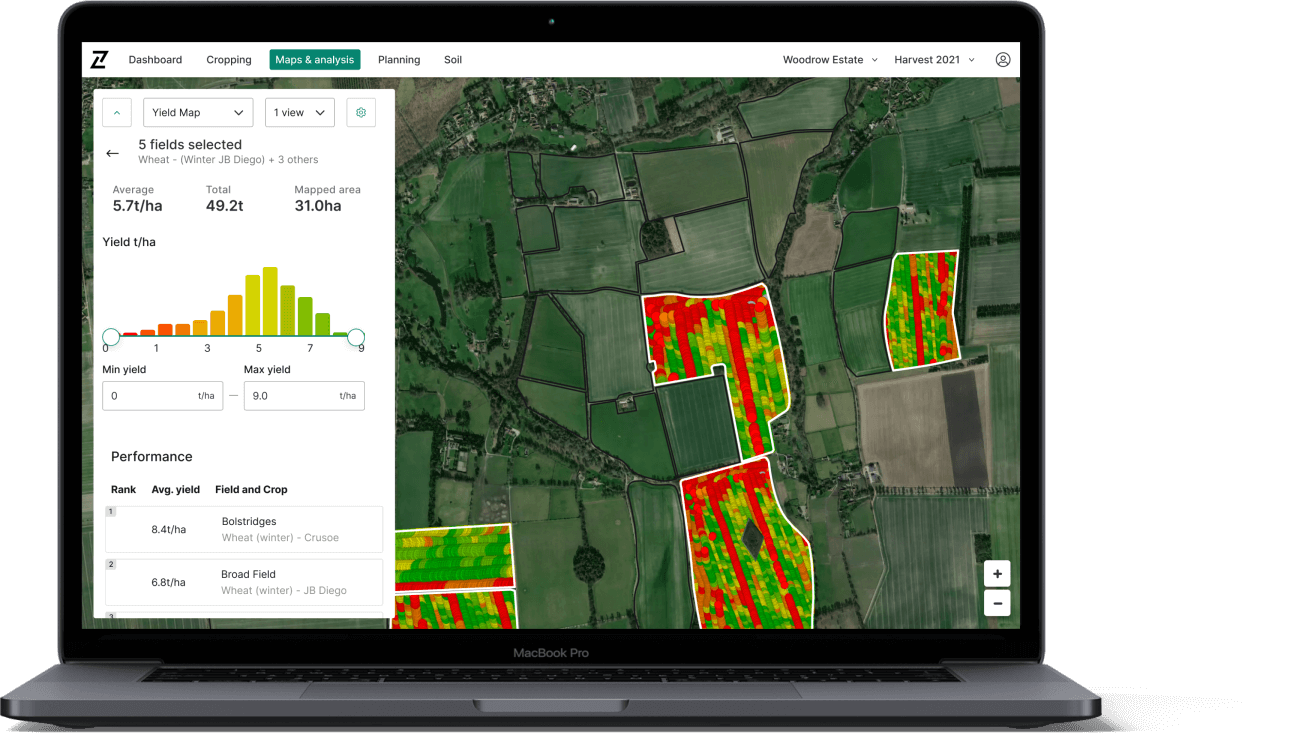Select the user account icon top right
Image resolution: width=1293 pixels, height=737 pixels.
[x=1003, y=59]
